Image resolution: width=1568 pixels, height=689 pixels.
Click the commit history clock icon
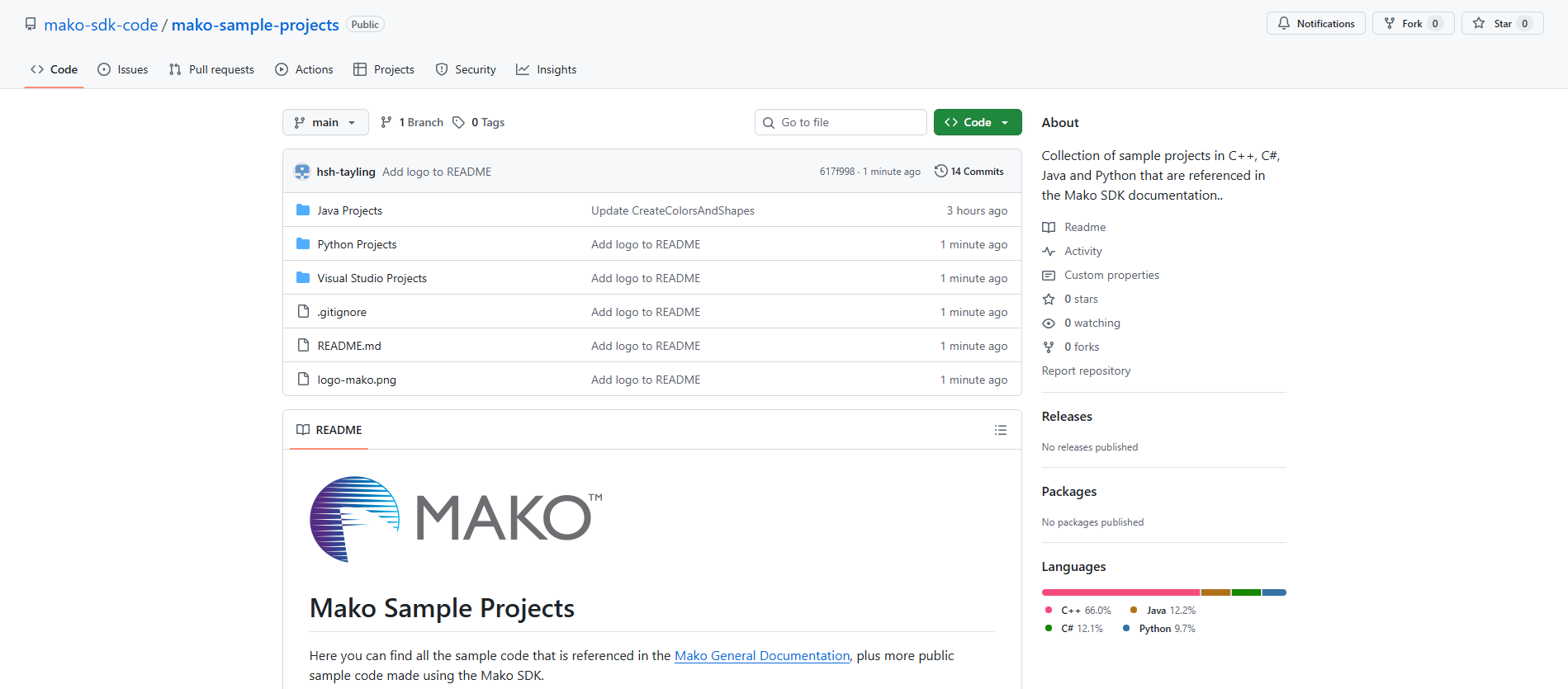[x=940, y=171]
